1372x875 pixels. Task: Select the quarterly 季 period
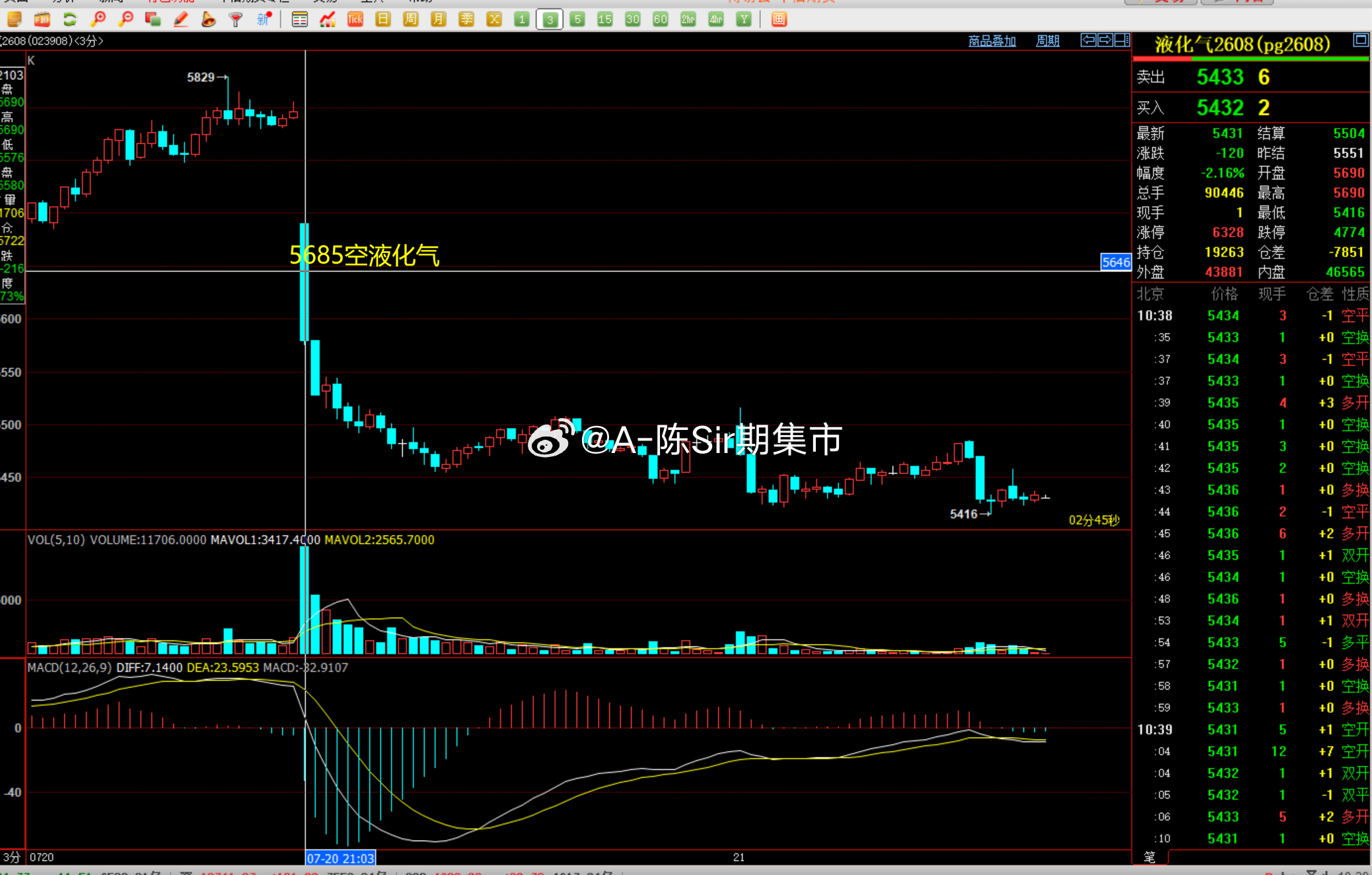point(466,19)
